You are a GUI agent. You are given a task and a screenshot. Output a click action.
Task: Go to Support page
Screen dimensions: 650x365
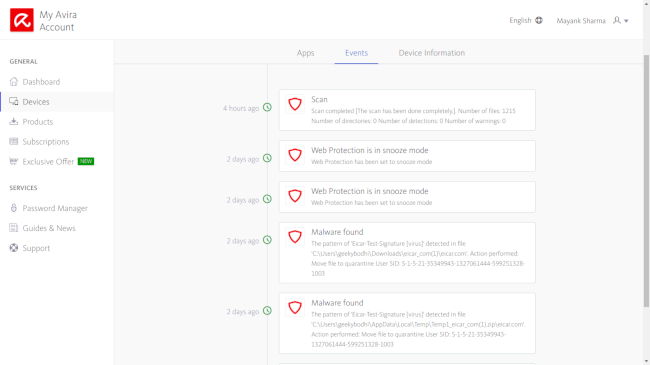(36, 248)
